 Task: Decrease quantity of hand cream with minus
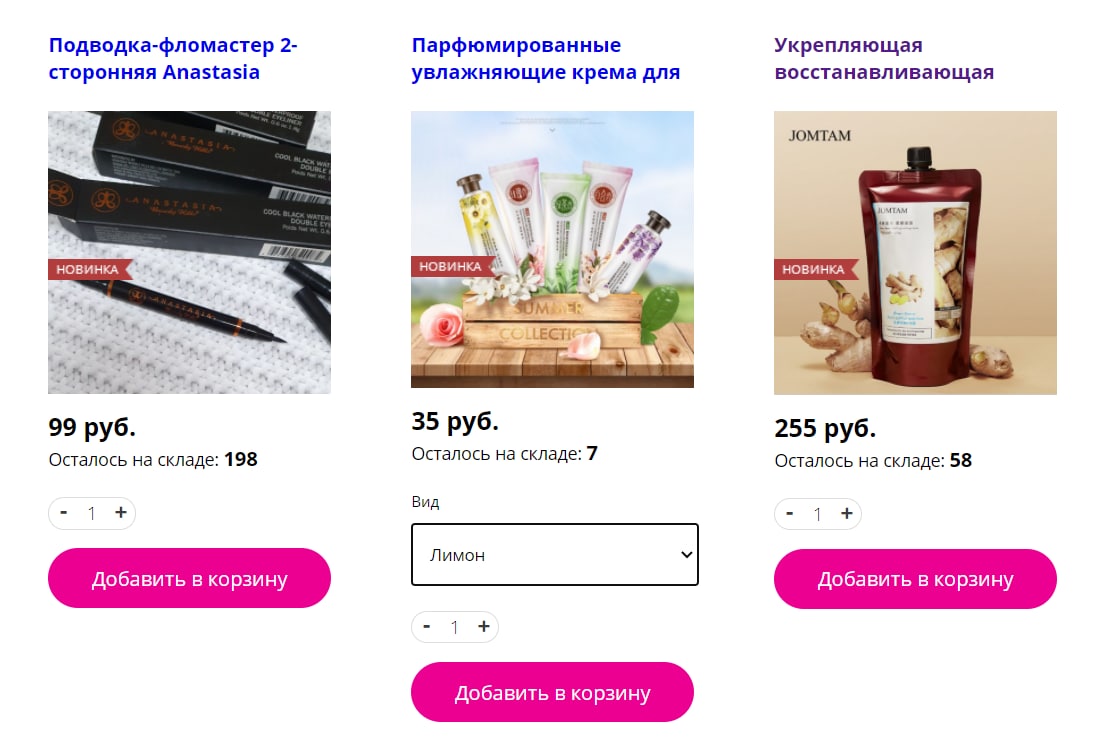tap(427, 627)
